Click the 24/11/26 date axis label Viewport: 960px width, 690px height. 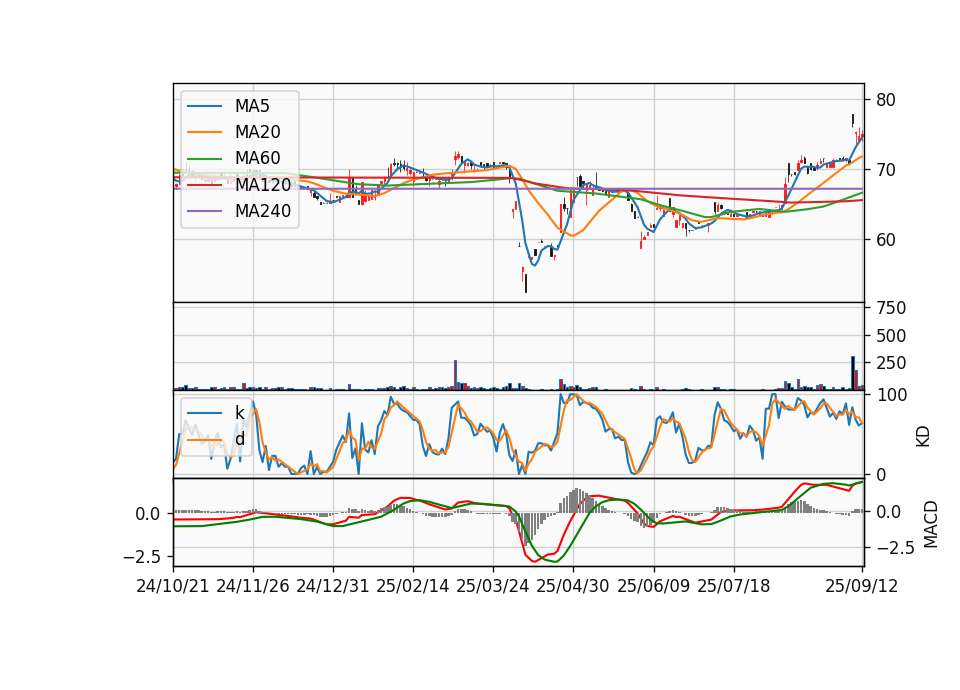click(253, 586)
